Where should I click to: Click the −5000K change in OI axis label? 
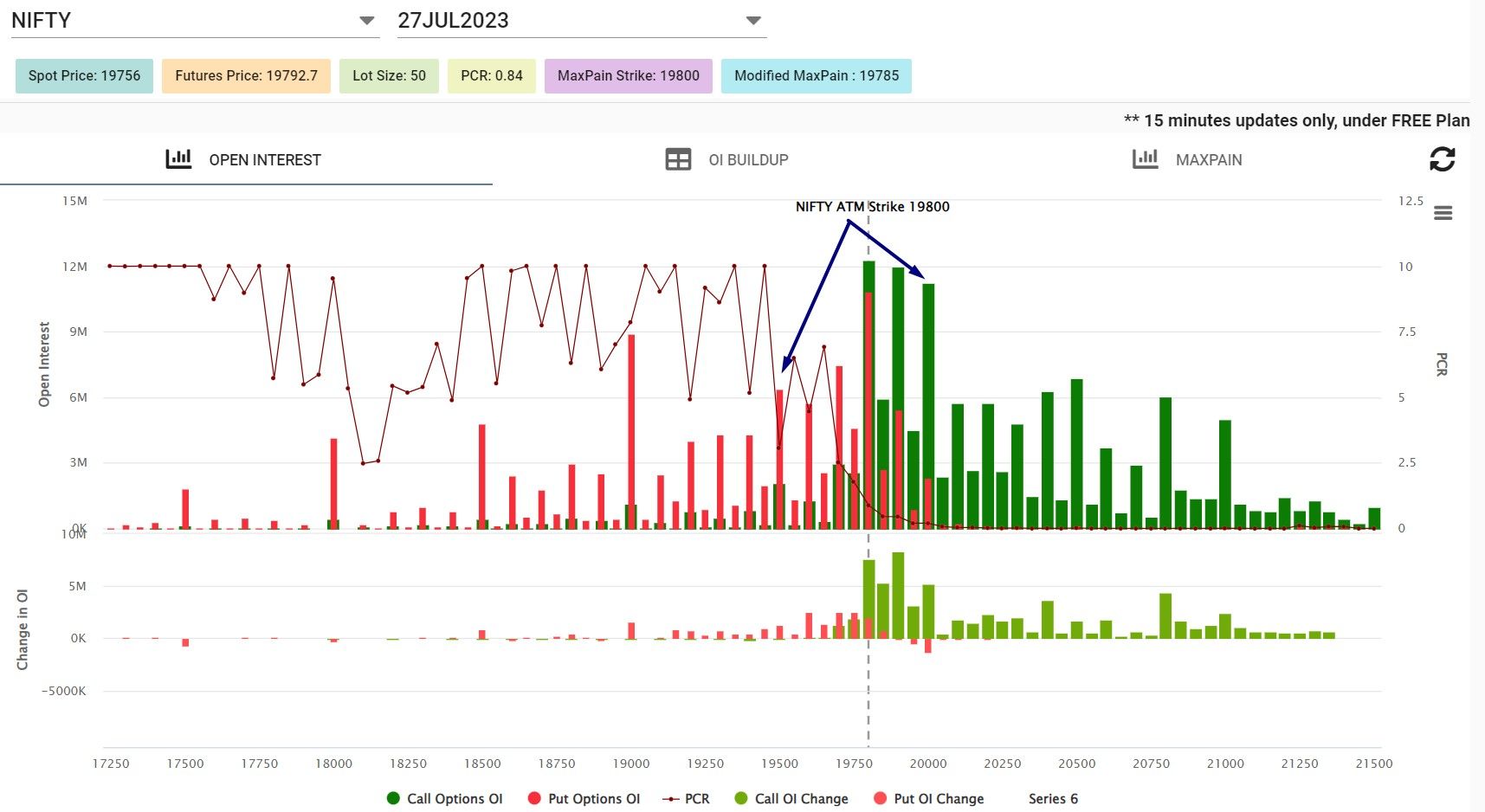tap(63, 691)
